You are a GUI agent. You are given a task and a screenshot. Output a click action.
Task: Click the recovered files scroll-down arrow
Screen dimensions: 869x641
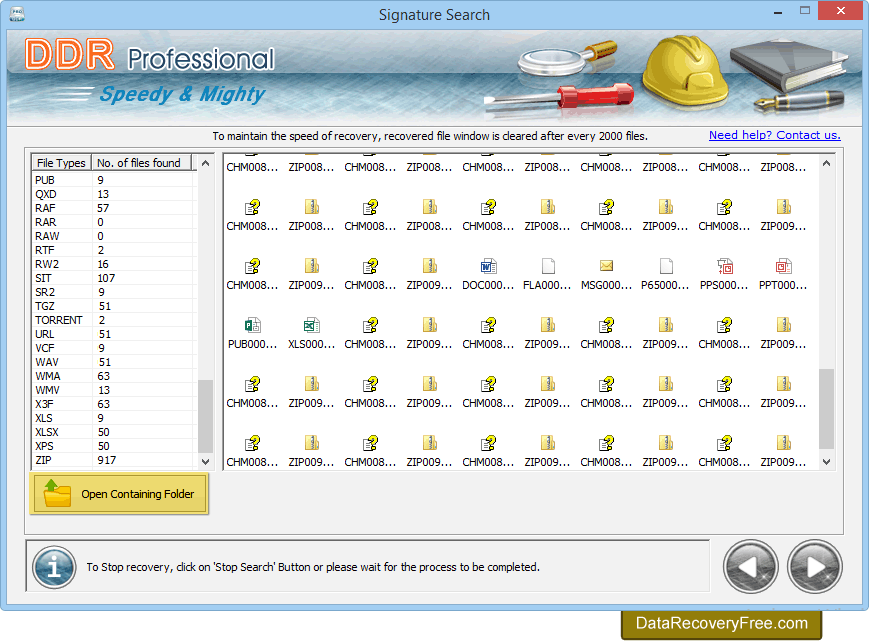(x=826, y=461)
